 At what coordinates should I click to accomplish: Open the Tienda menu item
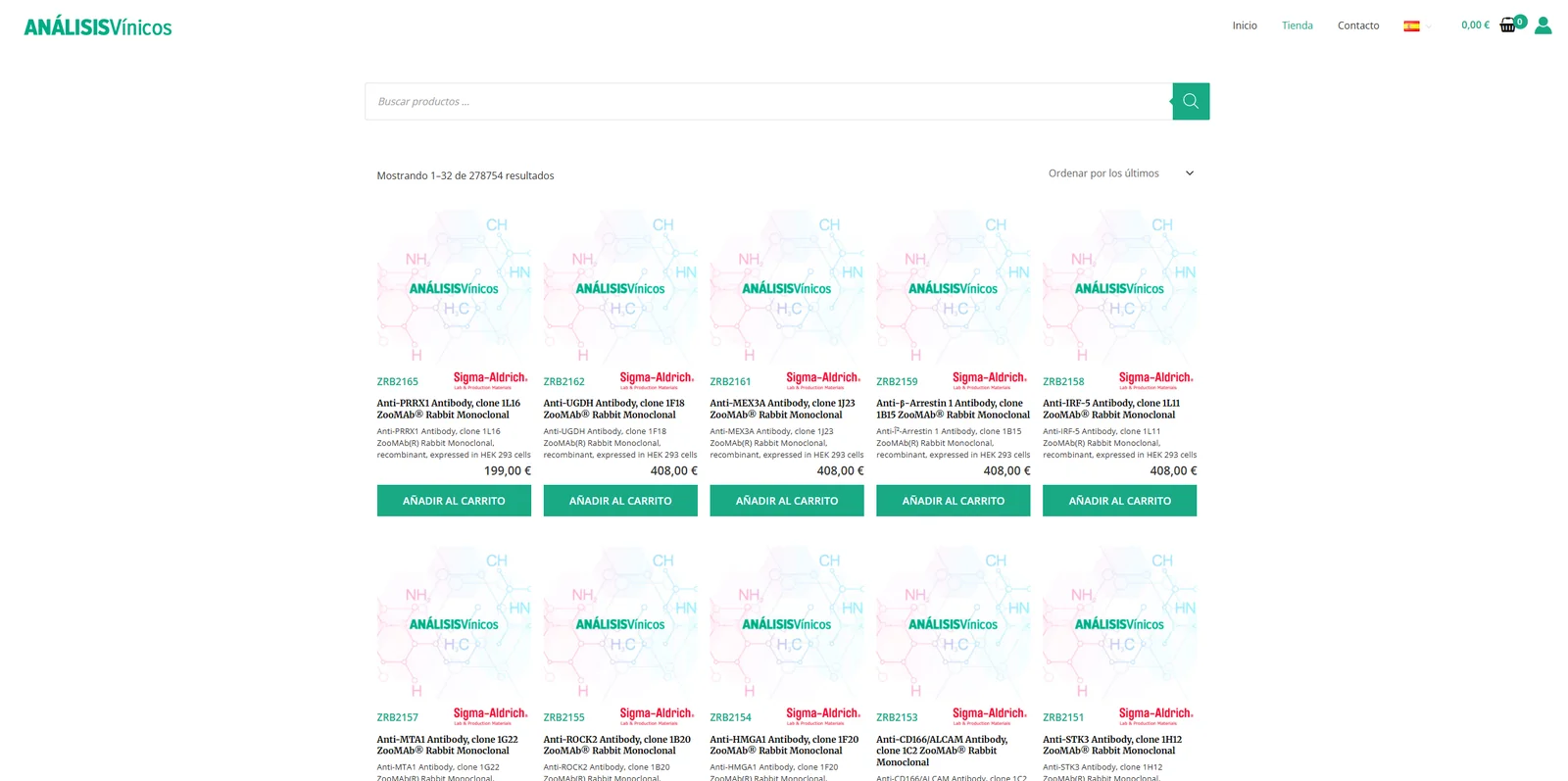tap(1298, 25)
